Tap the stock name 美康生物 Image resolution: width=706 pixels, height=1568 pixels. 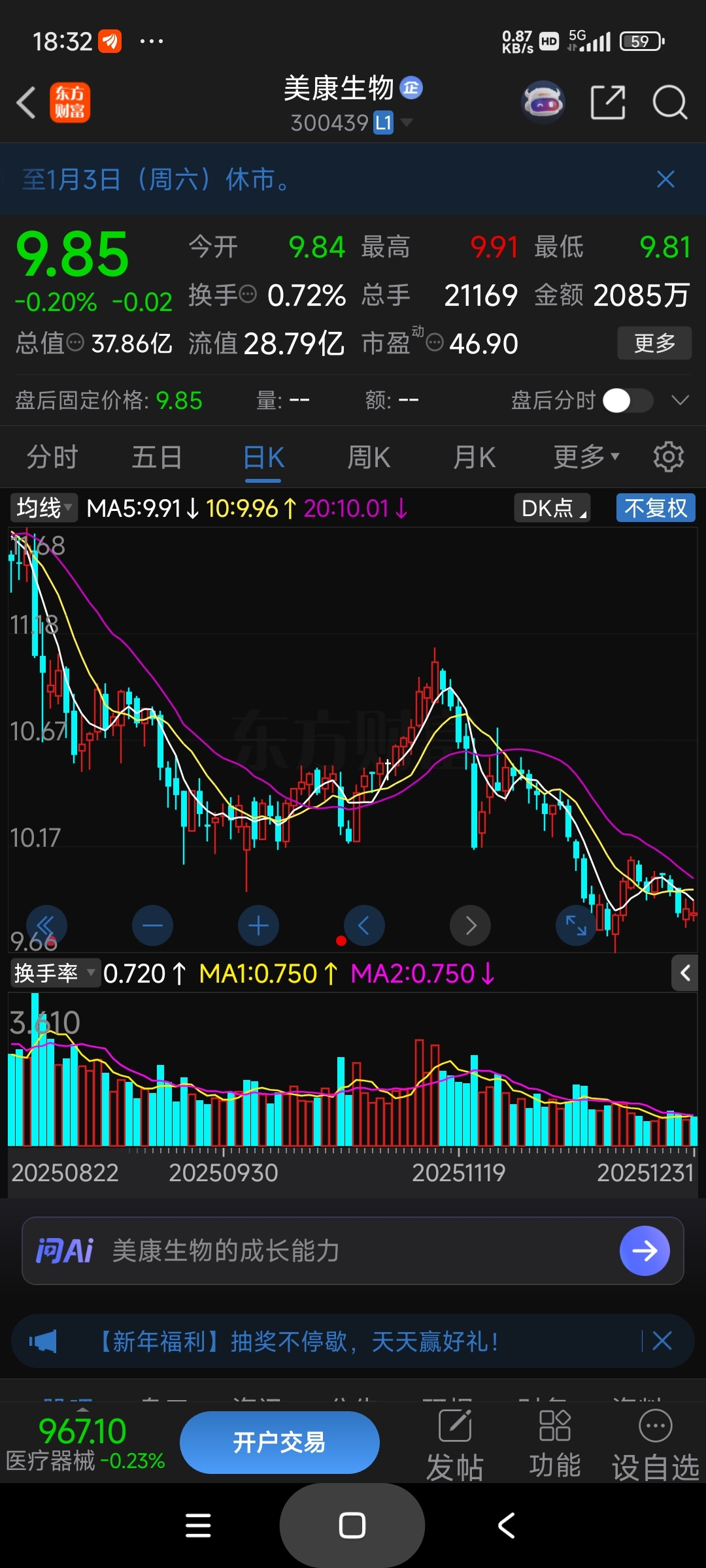coord(339,88)
